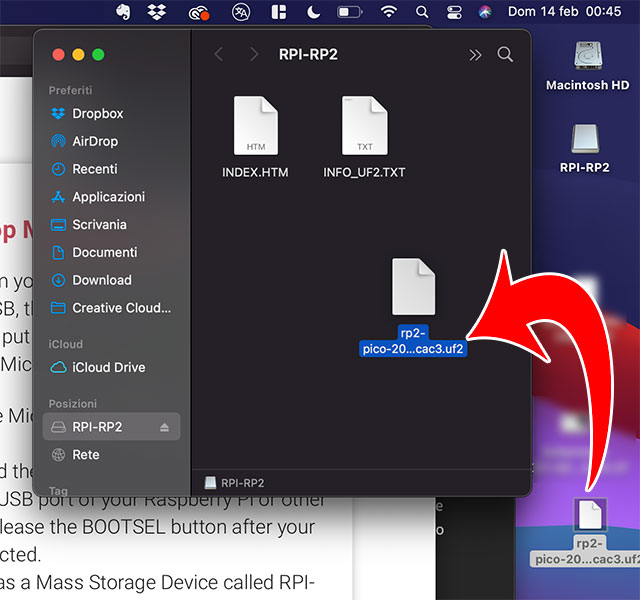Select the rp2-pico uf2 file in Finder window
Viewport: 640px width, 600px height.
pyautogui.click(x=414, y=286)
